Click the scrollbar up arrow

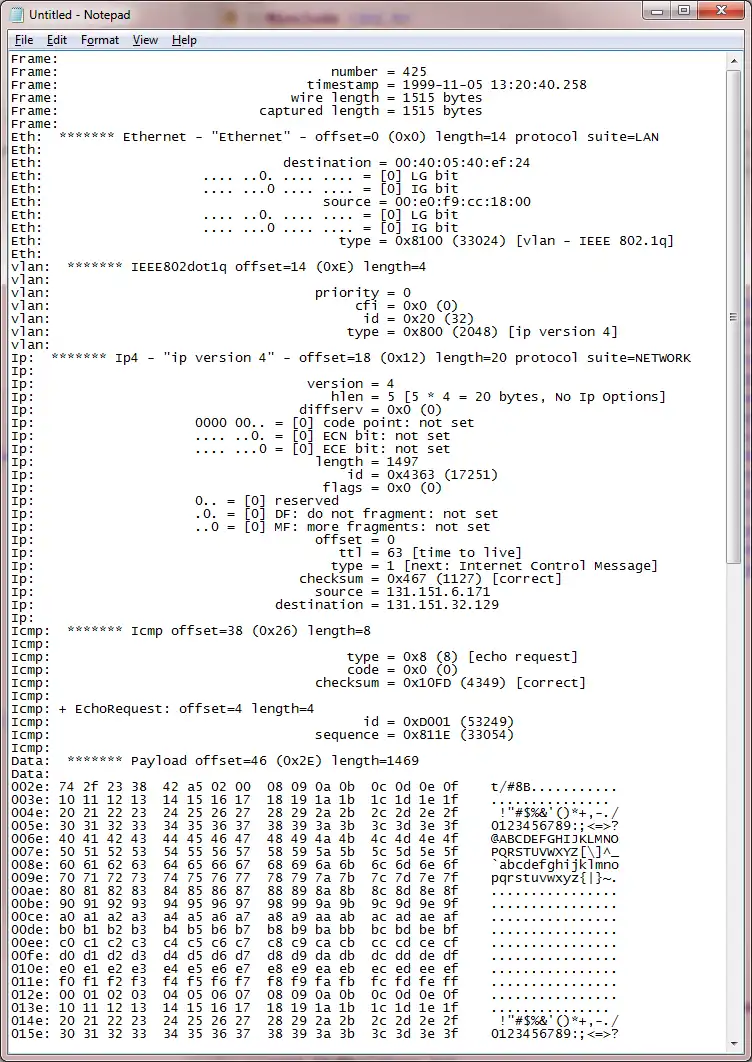point(734,61)
